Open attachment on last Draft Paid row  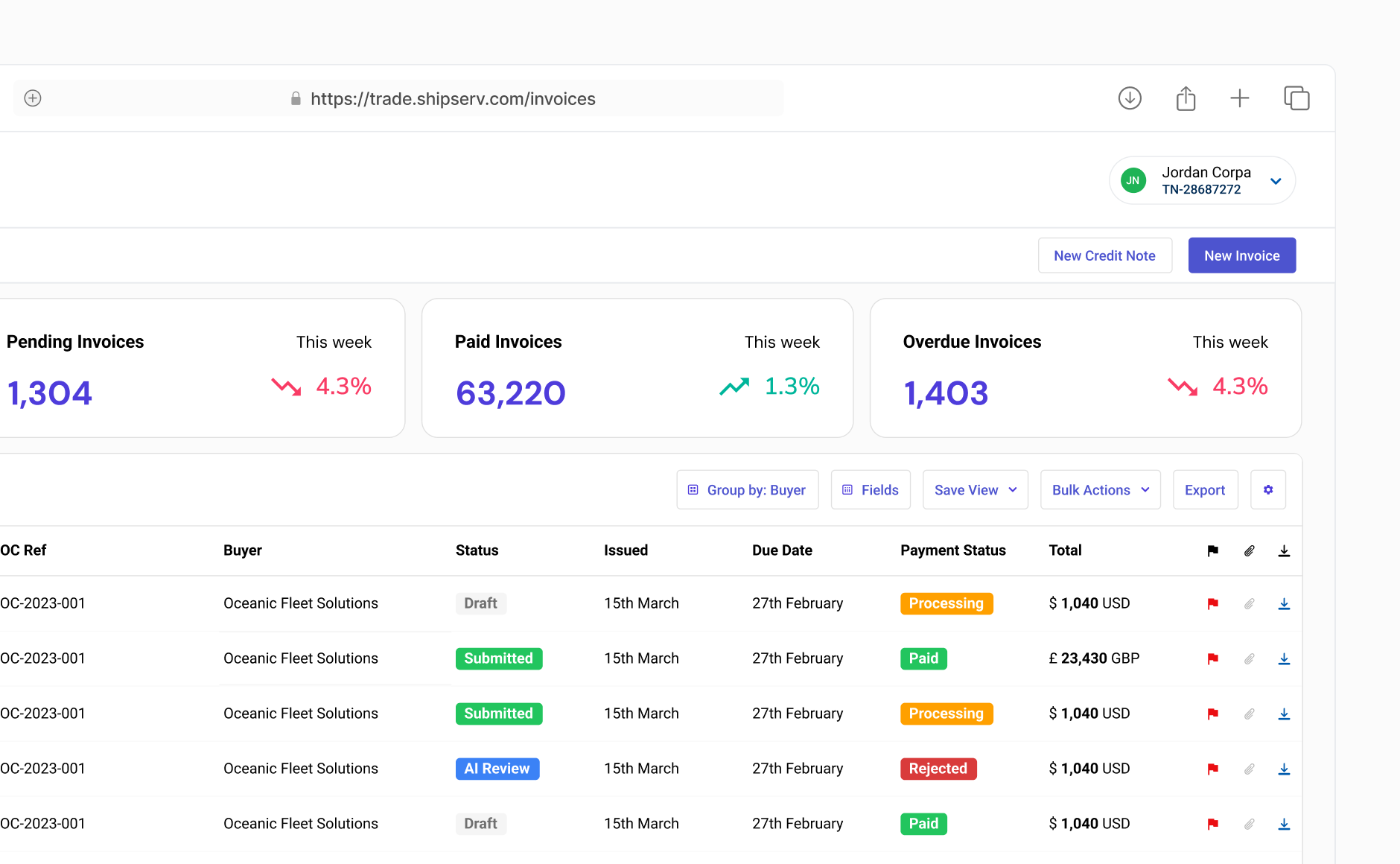[1250, 824]
